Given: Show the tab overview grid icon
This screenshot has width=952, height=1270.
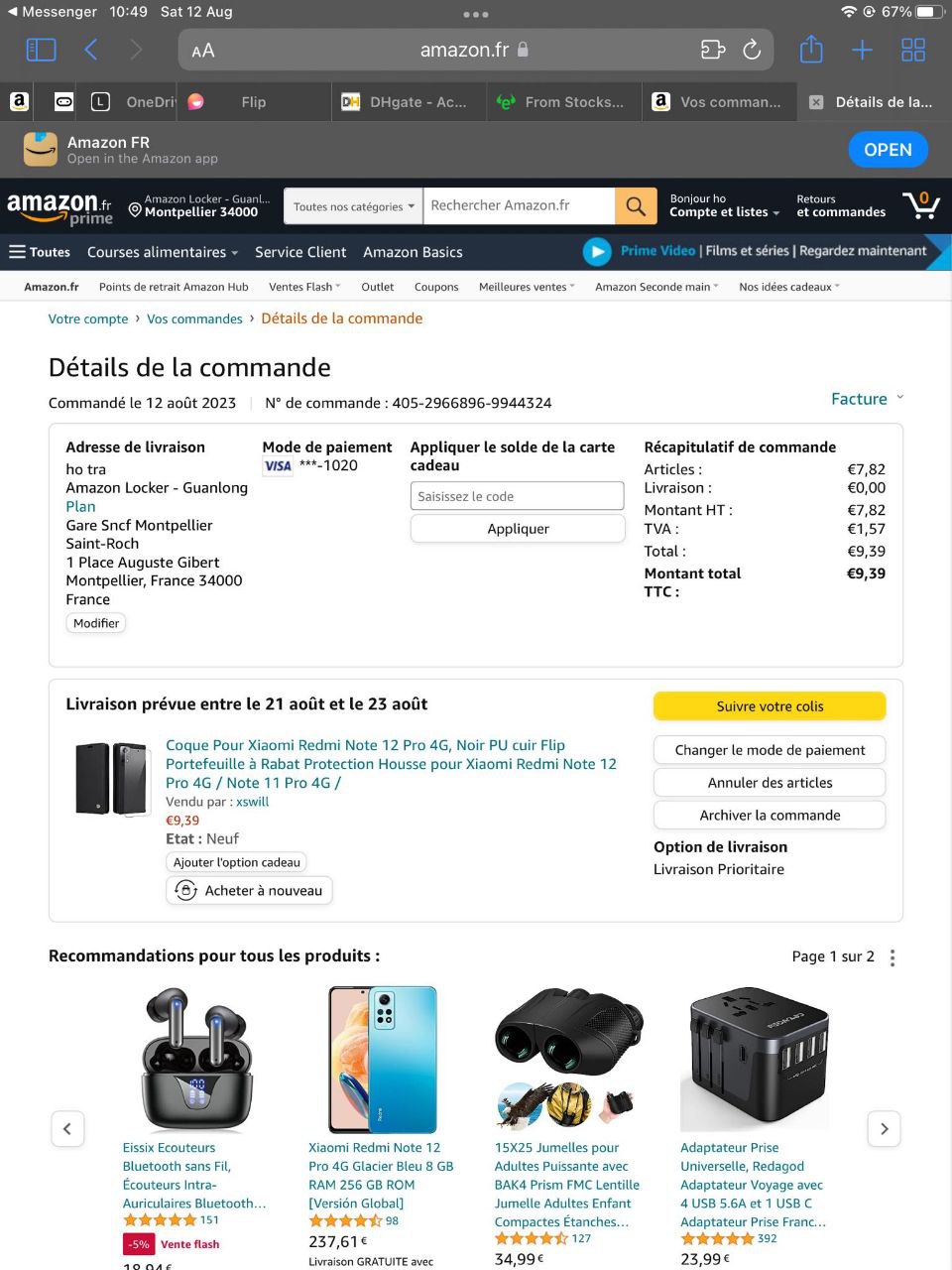Looking at the screenshot, I should [913, 50].
